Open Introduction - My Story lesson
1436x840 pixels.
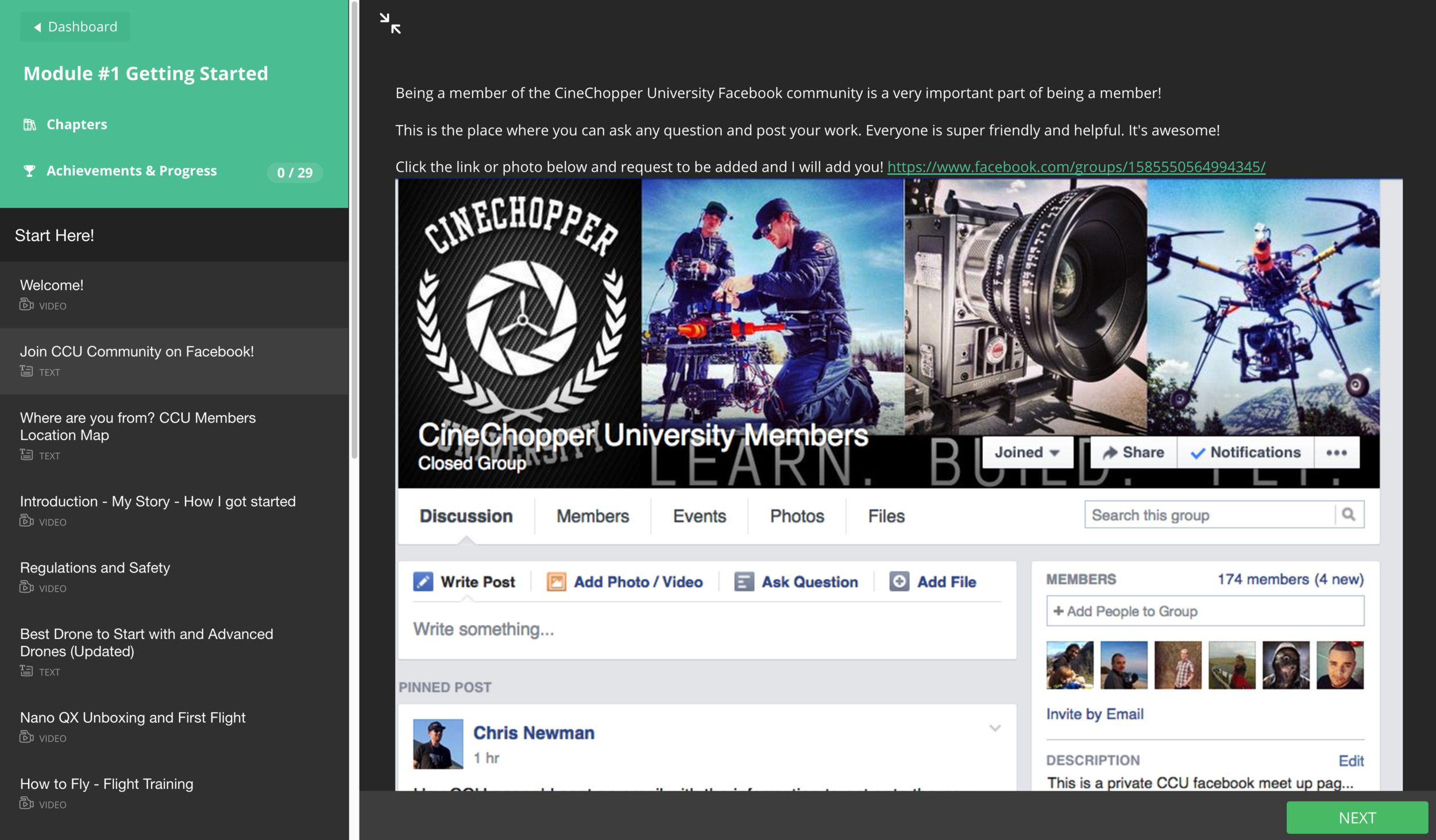[x=174, y=511]
